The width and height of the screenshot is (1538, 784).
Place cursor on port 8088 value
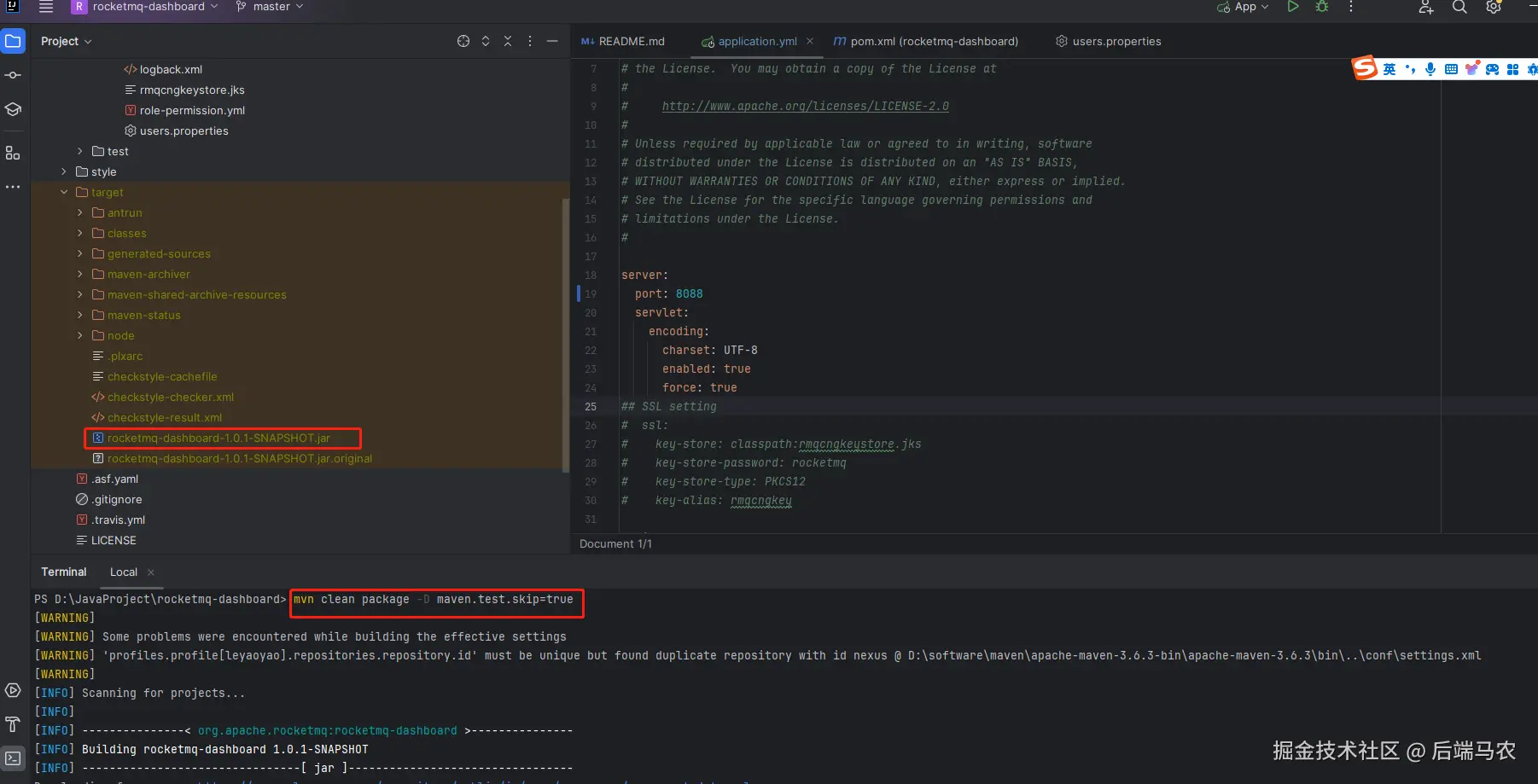(690, 293)
